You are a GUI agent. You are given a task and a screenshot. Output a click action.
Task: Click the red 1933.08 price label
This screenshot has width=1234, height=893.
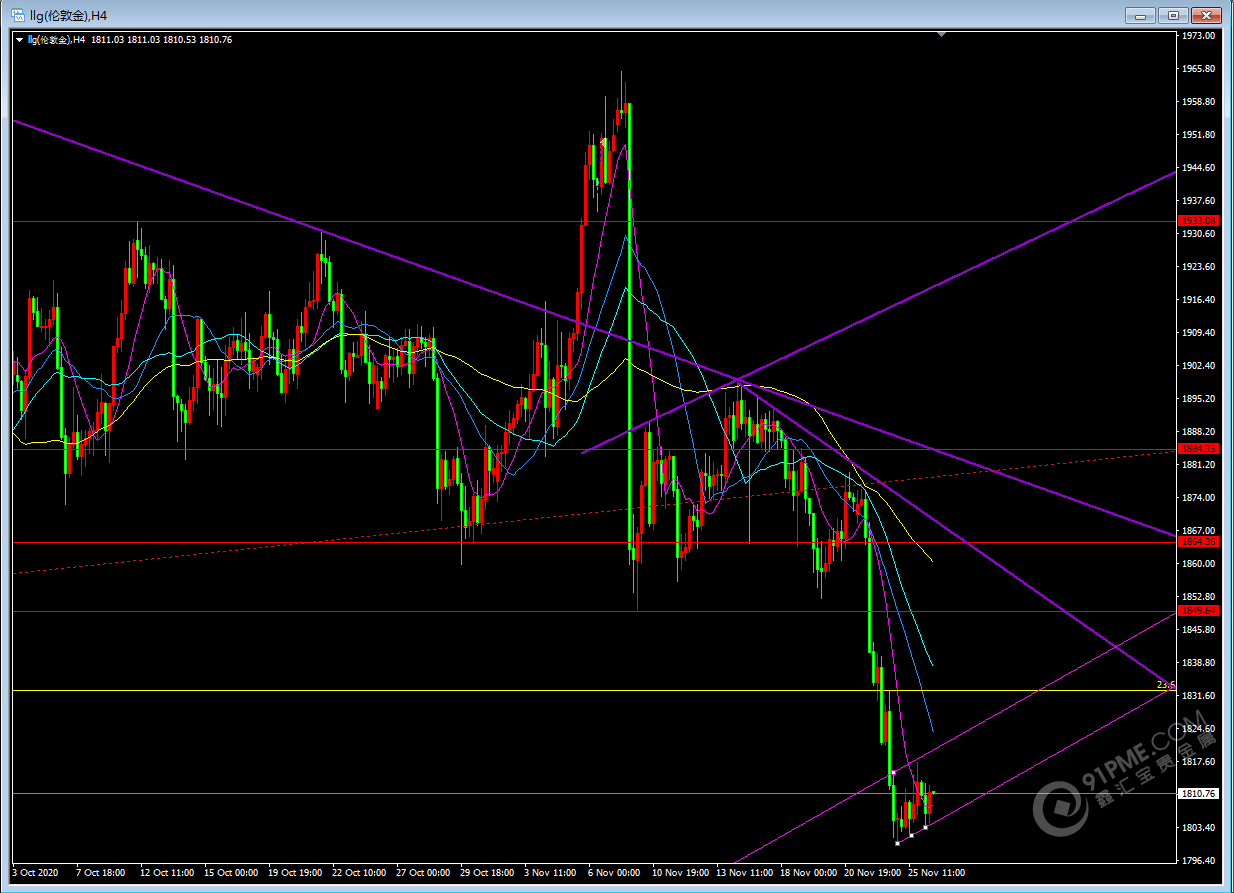pyautogui.click(x=1197, y=221)
